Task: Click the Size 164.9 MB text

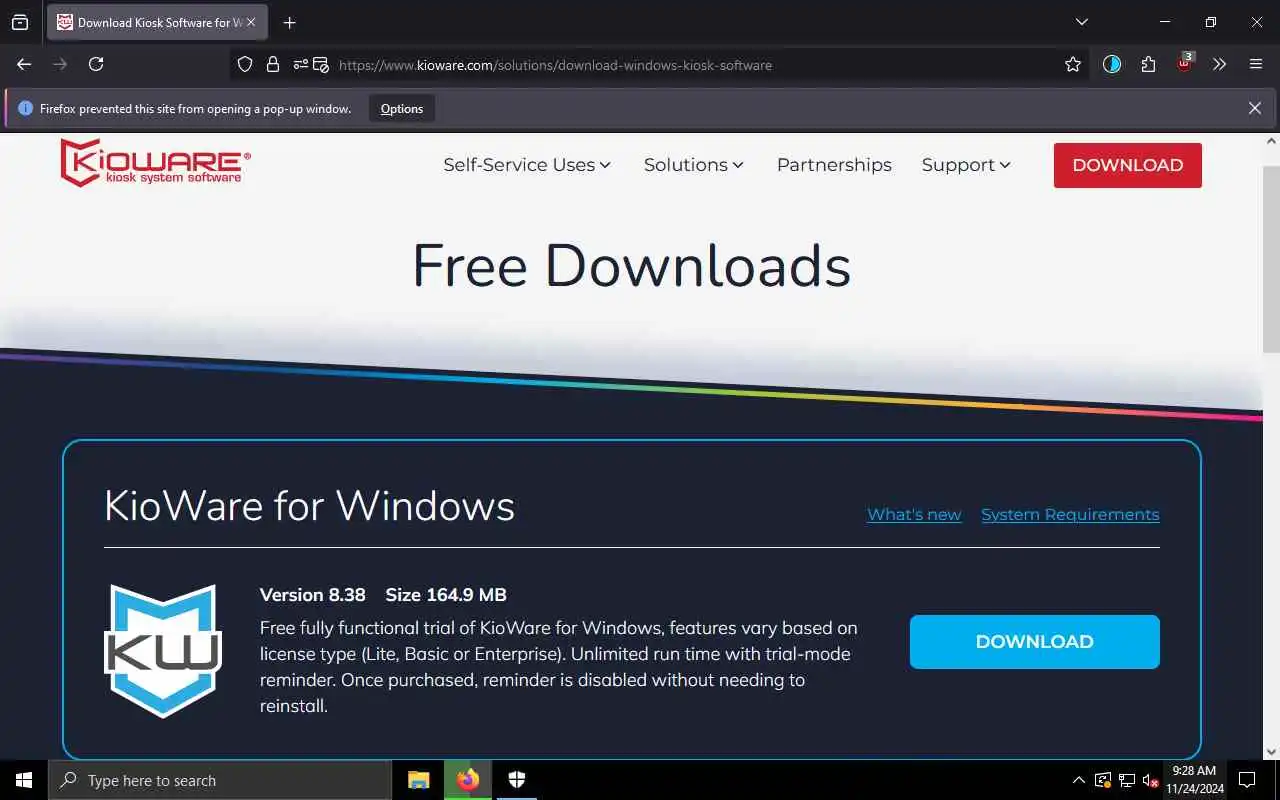Action: click(x=446, y=595)
